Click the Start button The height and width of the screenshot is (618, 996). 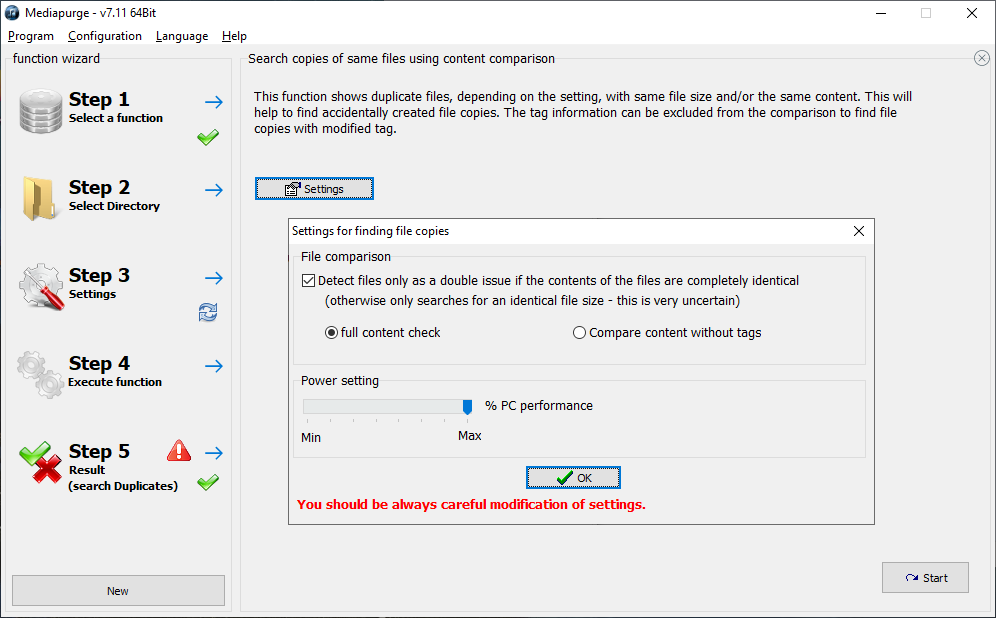coord(925,577)
